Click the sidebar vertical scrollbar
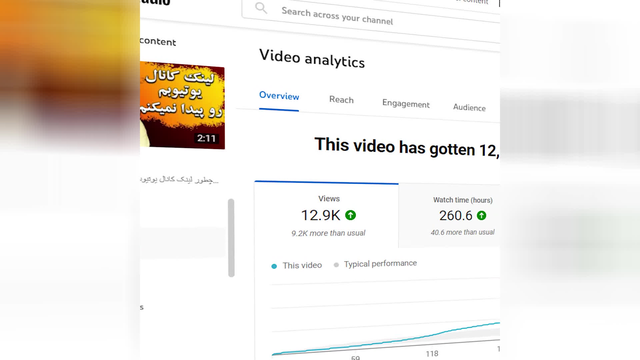 (231, 238)
